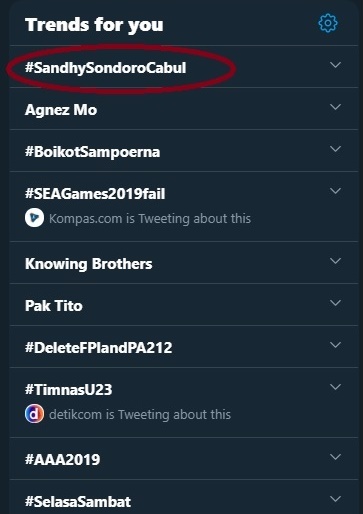The height and width of the screenshot is (514, 363).
Task: Click "Kompas.com is Tweeting about this"
Action: click(150, 219)
